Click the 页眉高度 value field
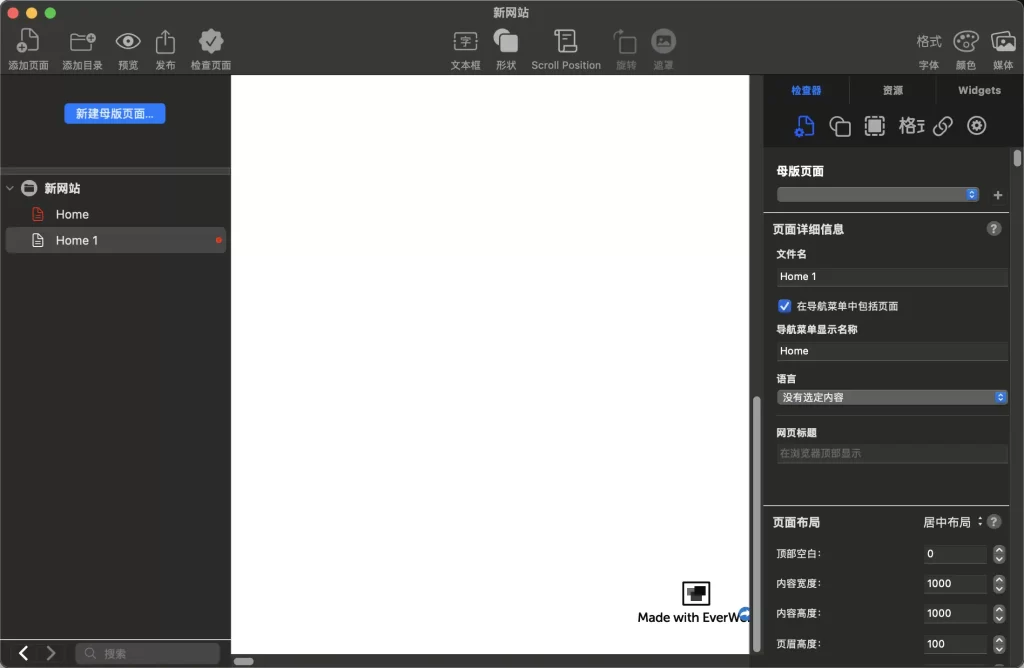Viewport: 1024px width, 668px height. (x=955, y=644)
